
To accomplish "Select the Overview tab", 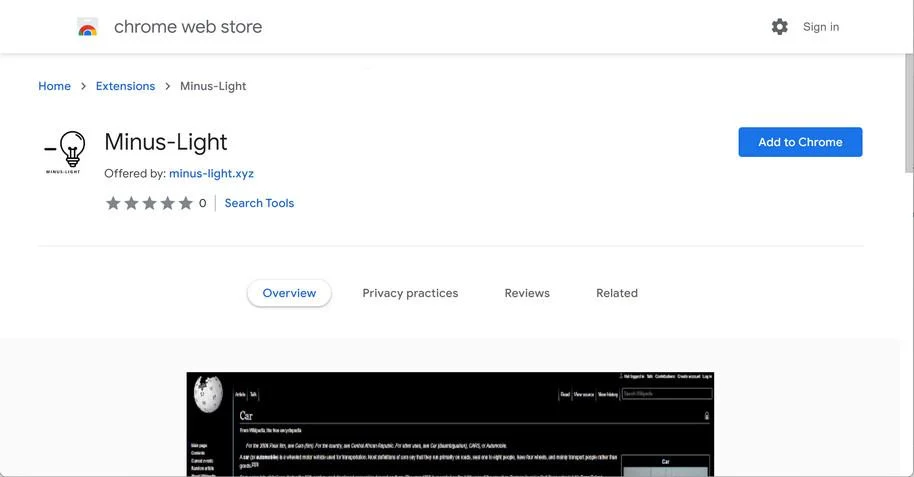I will (x=289, y=293).
